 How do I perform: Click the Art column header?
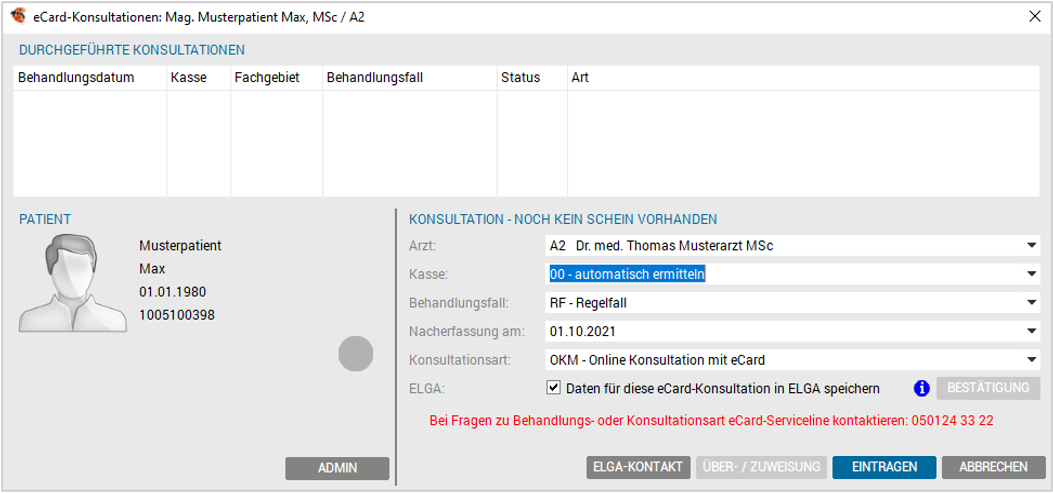pyautogui.click(x=804, y=78)
